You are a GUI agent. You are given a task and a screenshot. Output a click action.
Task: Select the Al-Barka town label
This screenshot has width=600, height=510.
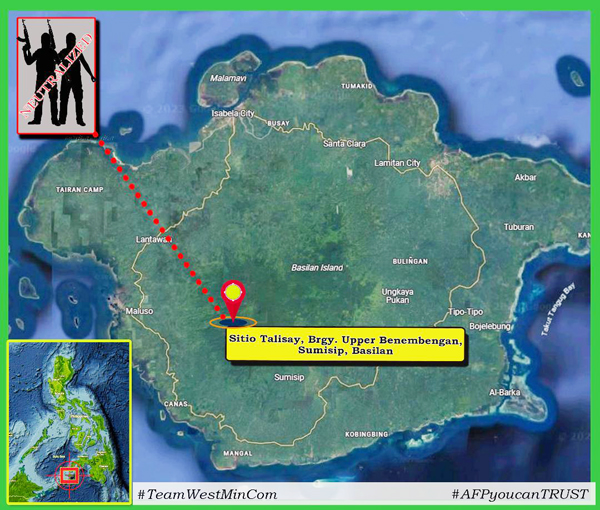[504, 392]
